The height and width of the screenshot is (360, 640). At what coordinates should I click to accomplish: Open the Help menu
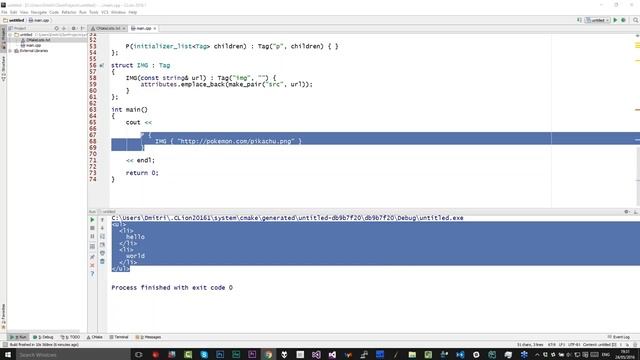click(133, 12)
